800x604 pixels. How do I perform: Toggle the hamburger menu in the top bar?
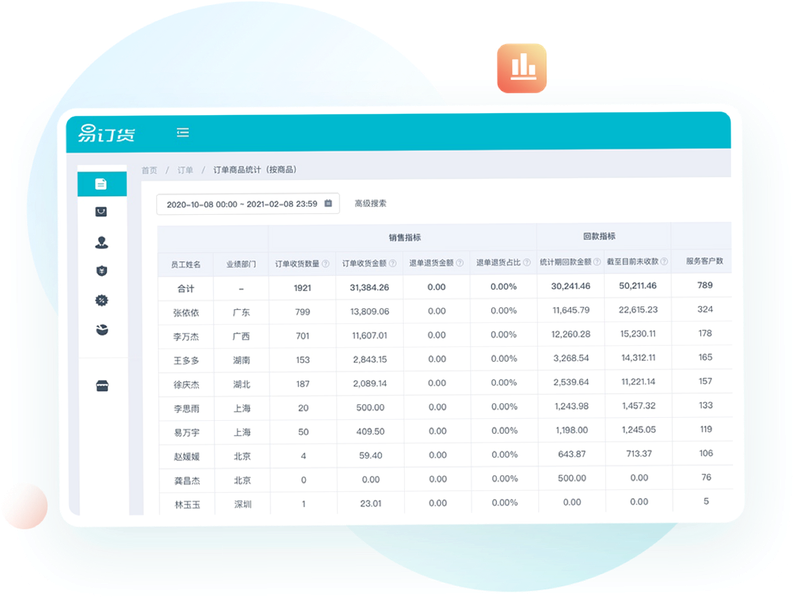(183, 133)
